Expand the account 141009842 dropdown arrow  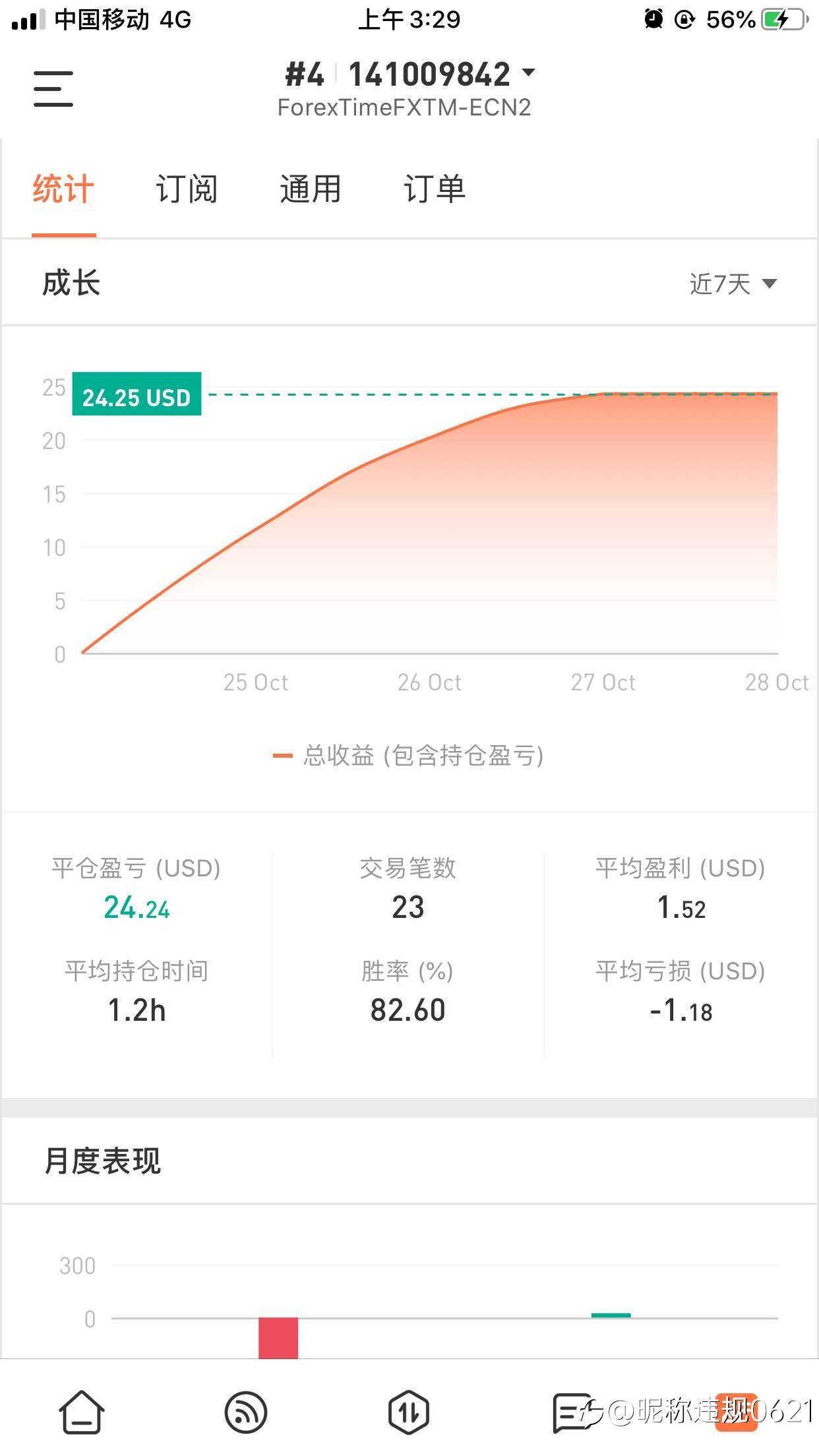[528, 72]
